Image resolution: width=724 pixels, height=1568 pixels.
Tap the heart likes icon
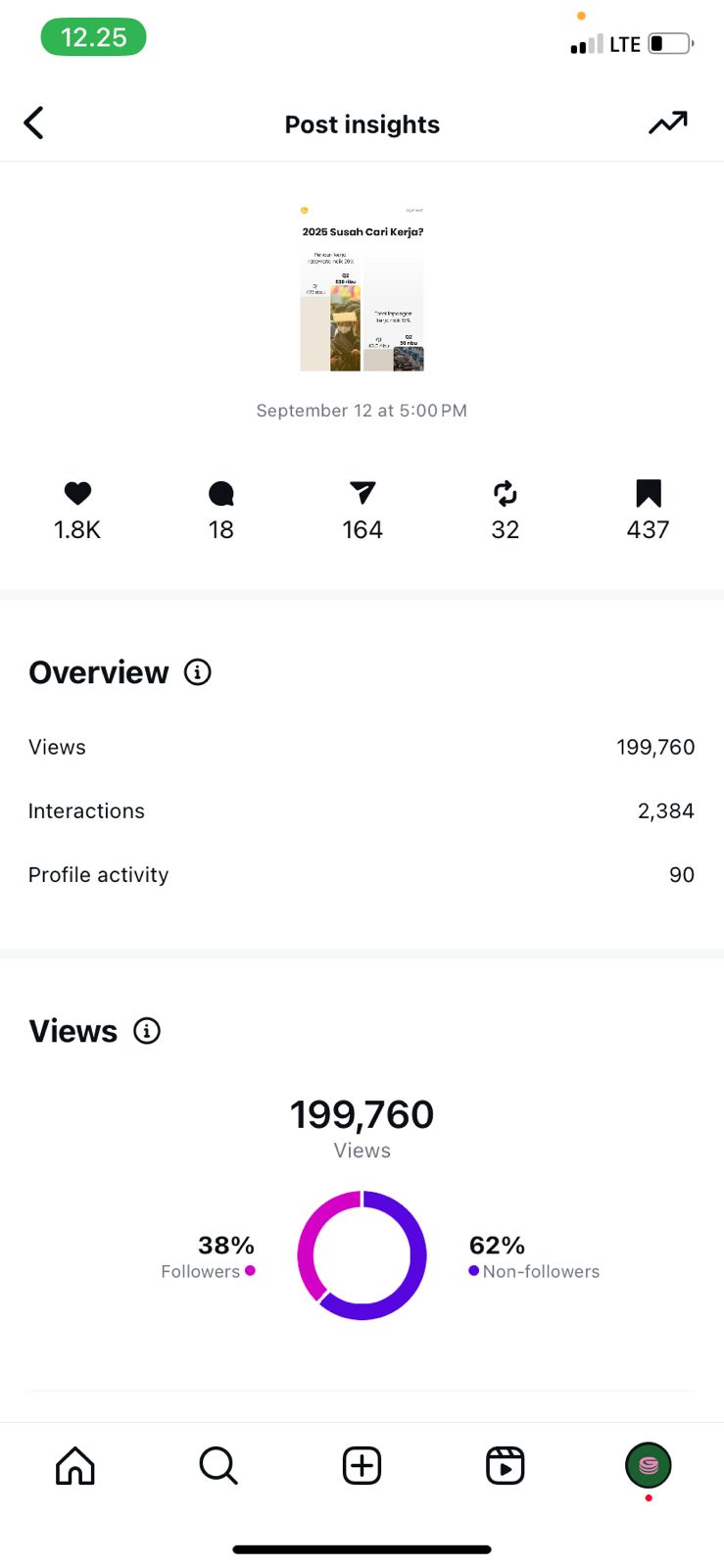point(77,493)
